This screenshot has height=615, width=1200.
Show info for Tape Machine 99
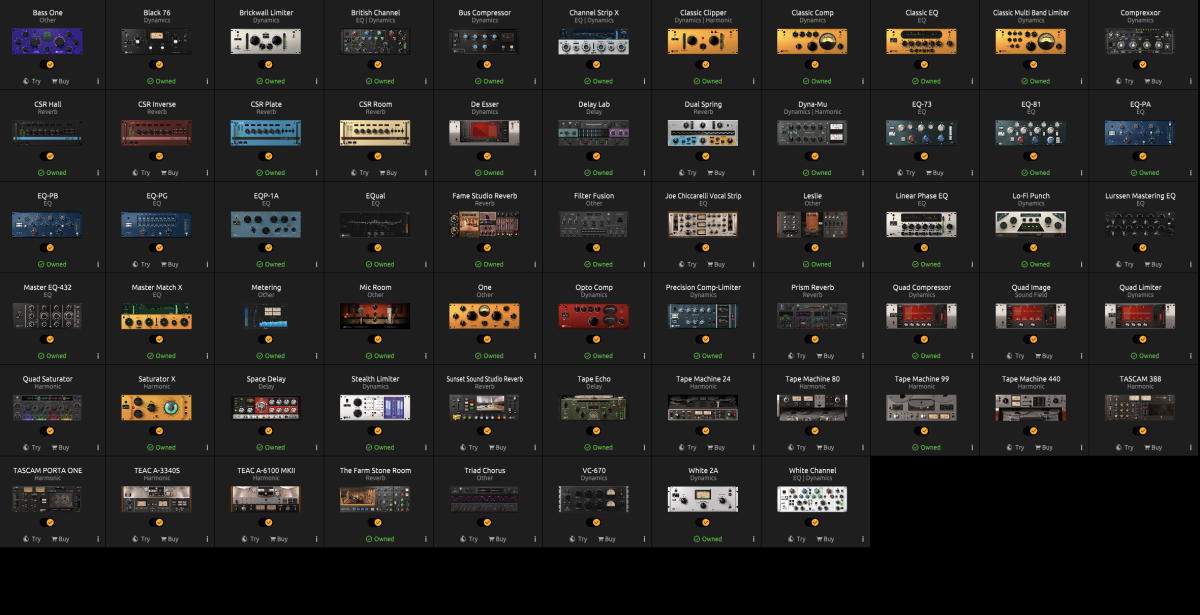[x=973, y=447]
